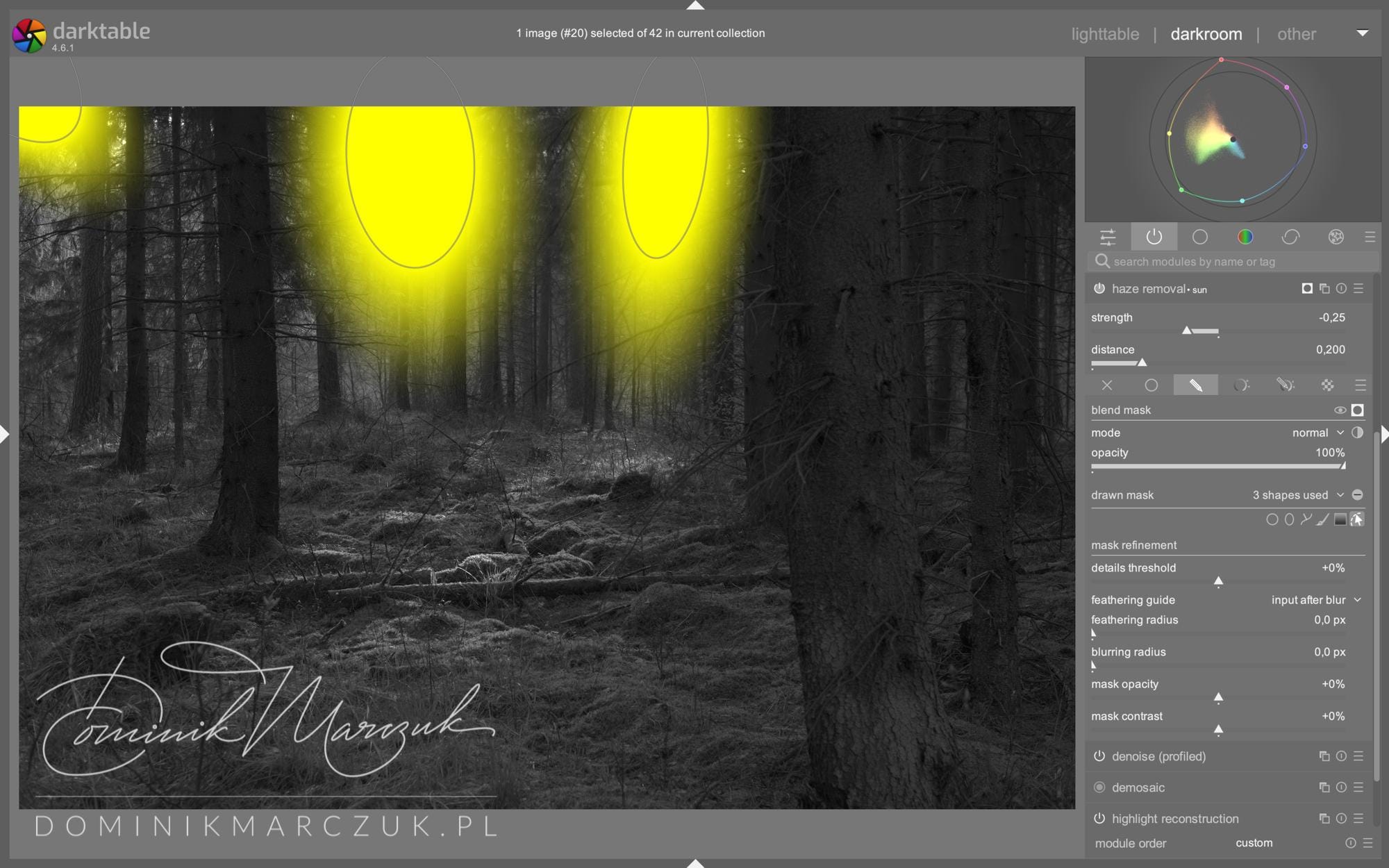This screenshot has height=868, width=1389.
Task: Expand the denoise (profiled) module
Action: point(1158,756)
